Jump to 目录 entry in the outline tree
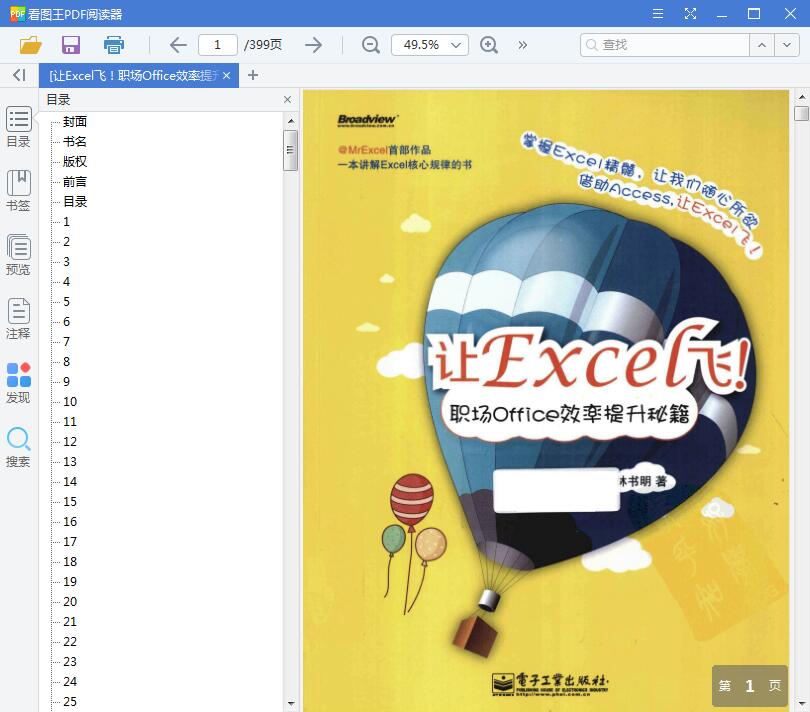 tap(75, 202)
